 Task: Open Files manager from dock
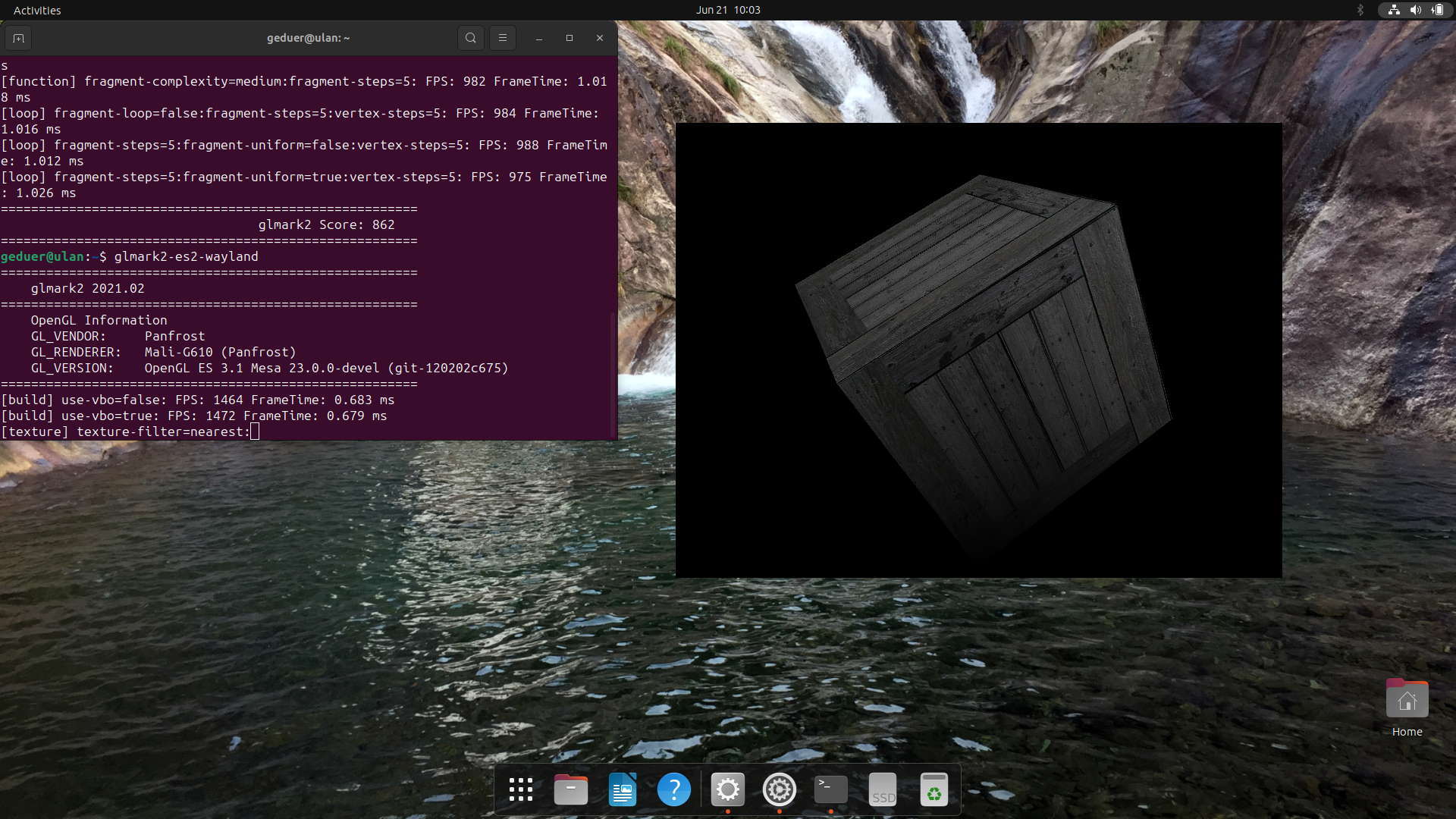571,789
